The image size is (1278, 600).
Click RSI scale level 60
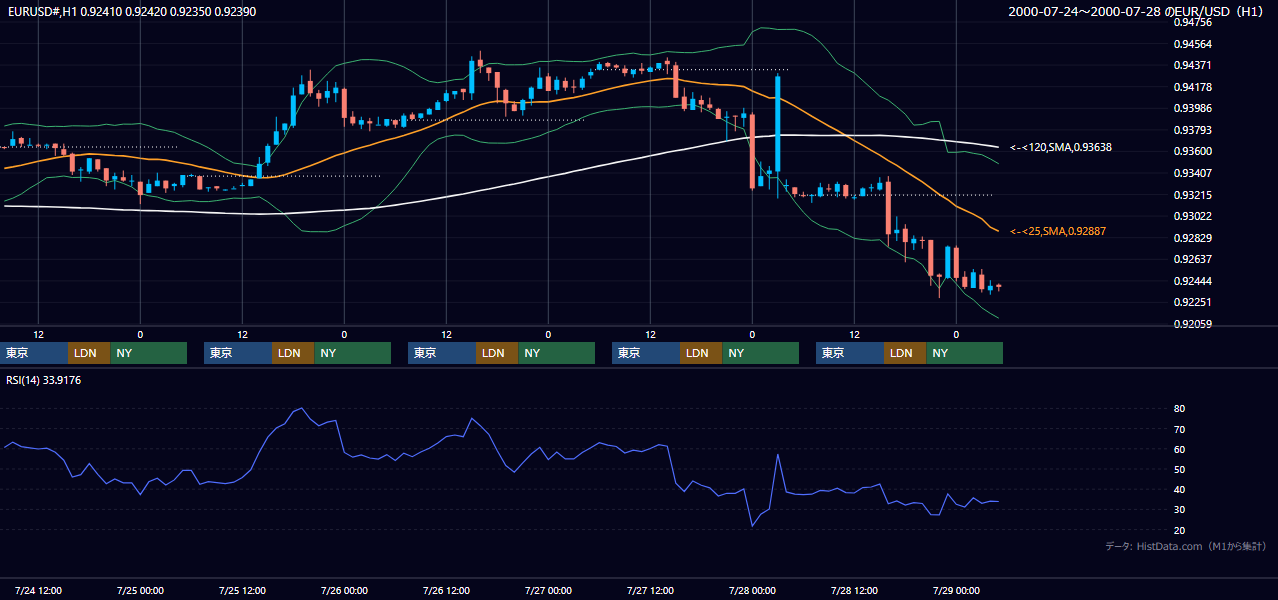(x=1179, y=449)
